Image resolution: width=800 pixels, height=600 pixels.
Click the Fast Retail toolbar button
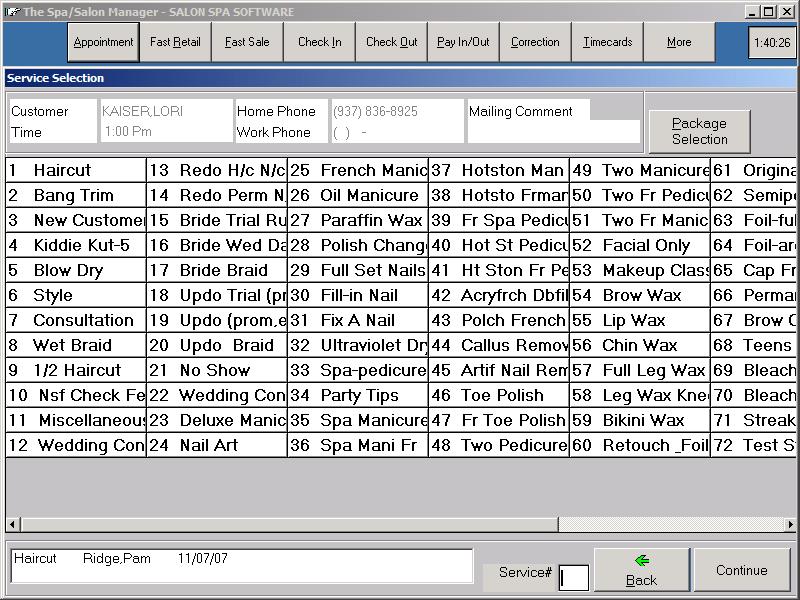[175, 42]
